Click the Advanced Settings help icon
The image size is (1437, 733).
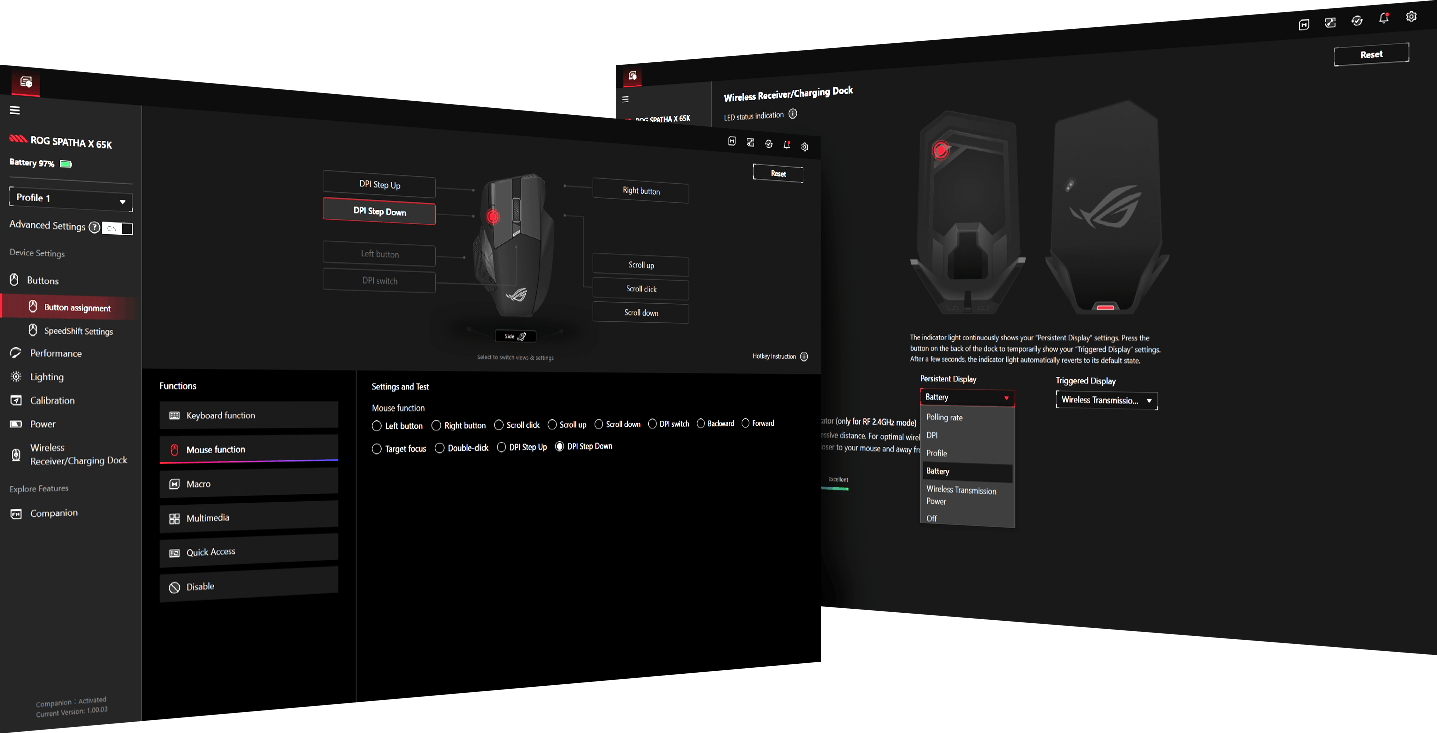tap(95, 227)
